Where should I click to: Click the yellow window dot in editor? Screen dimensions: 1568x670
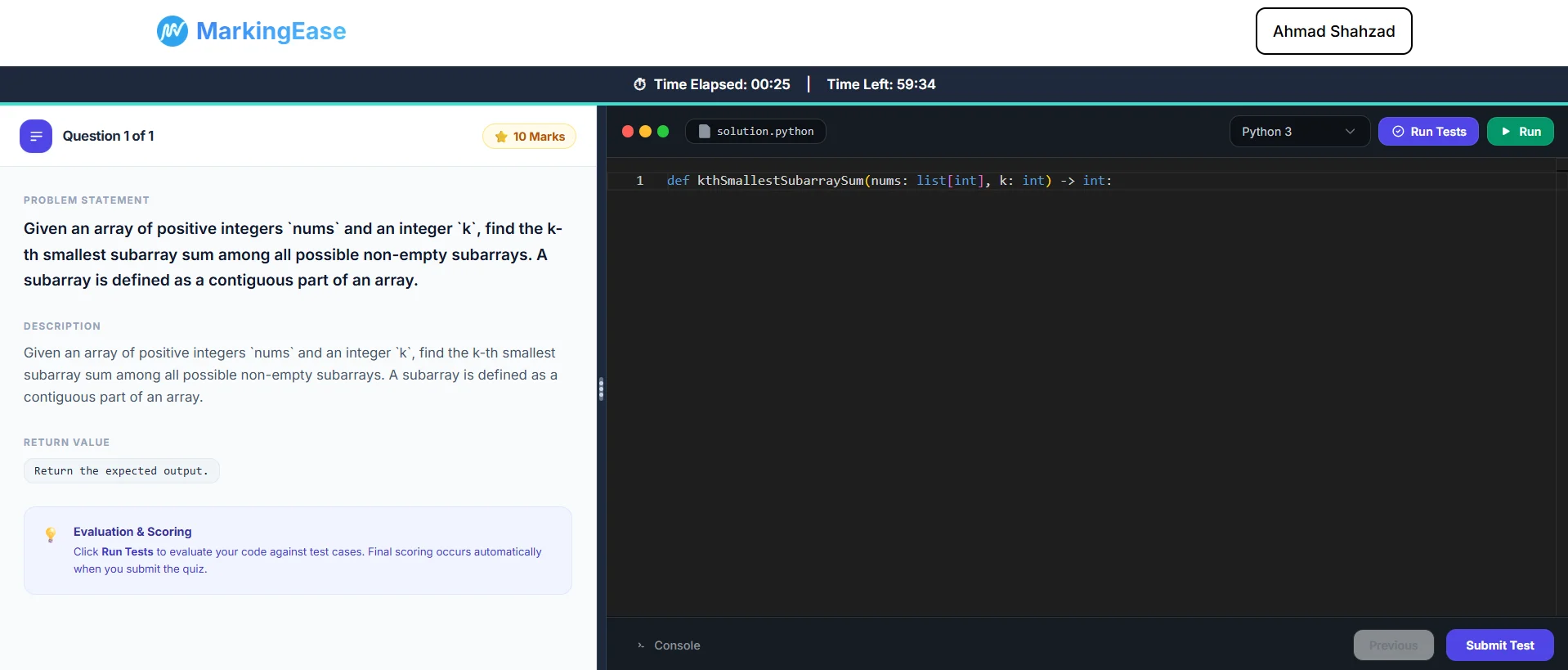point(645,131)
